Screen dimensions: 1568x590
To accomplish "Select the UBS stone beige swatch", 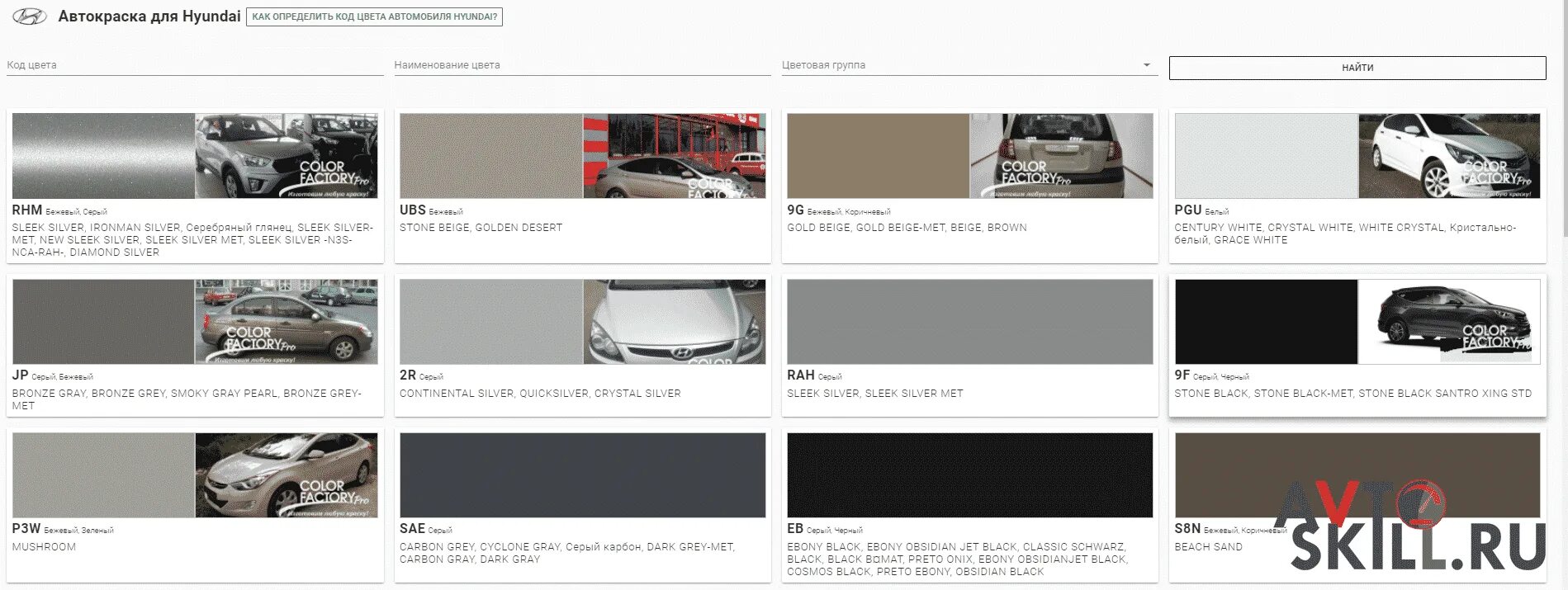I will 491,156.
